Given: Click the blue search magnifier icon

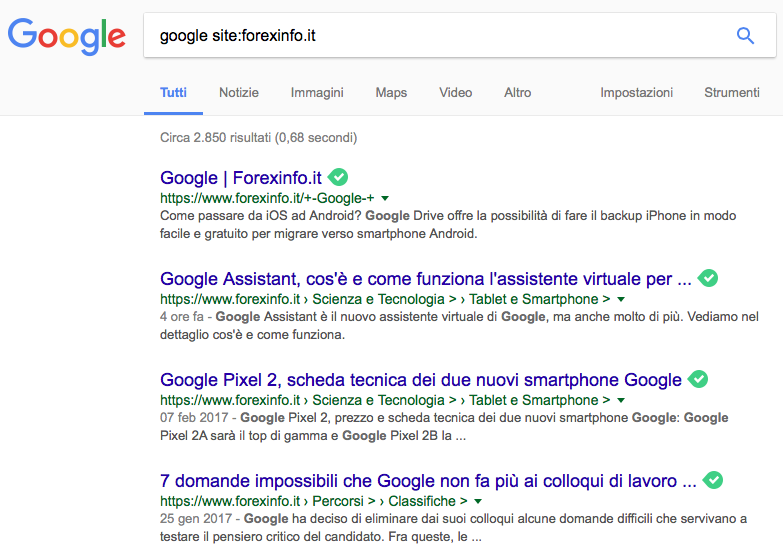Looking at the screenshot, I should pos(745,36).
